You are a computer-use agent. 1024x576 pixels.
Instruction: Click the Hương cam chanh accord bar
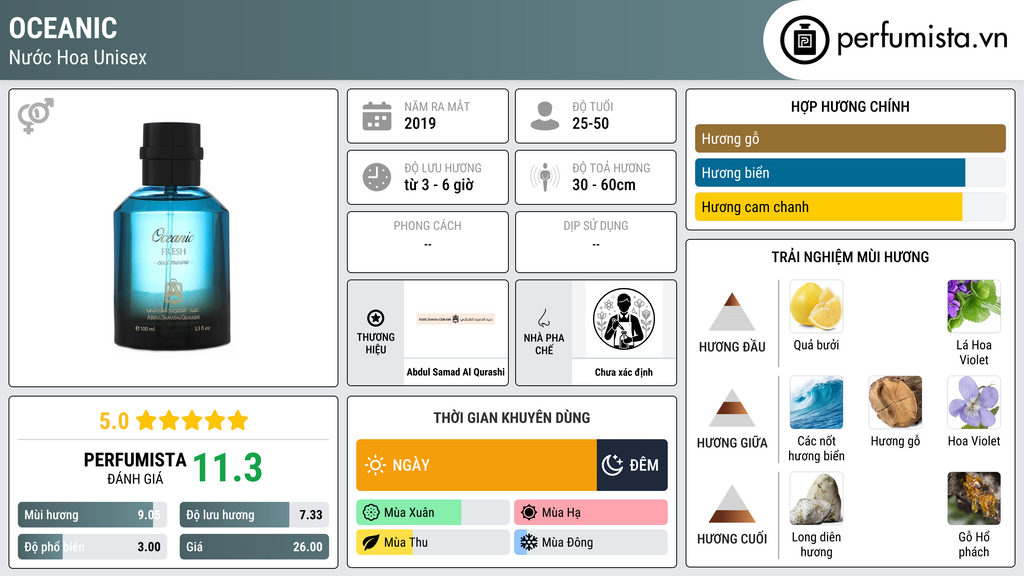[x=850, y=207]
